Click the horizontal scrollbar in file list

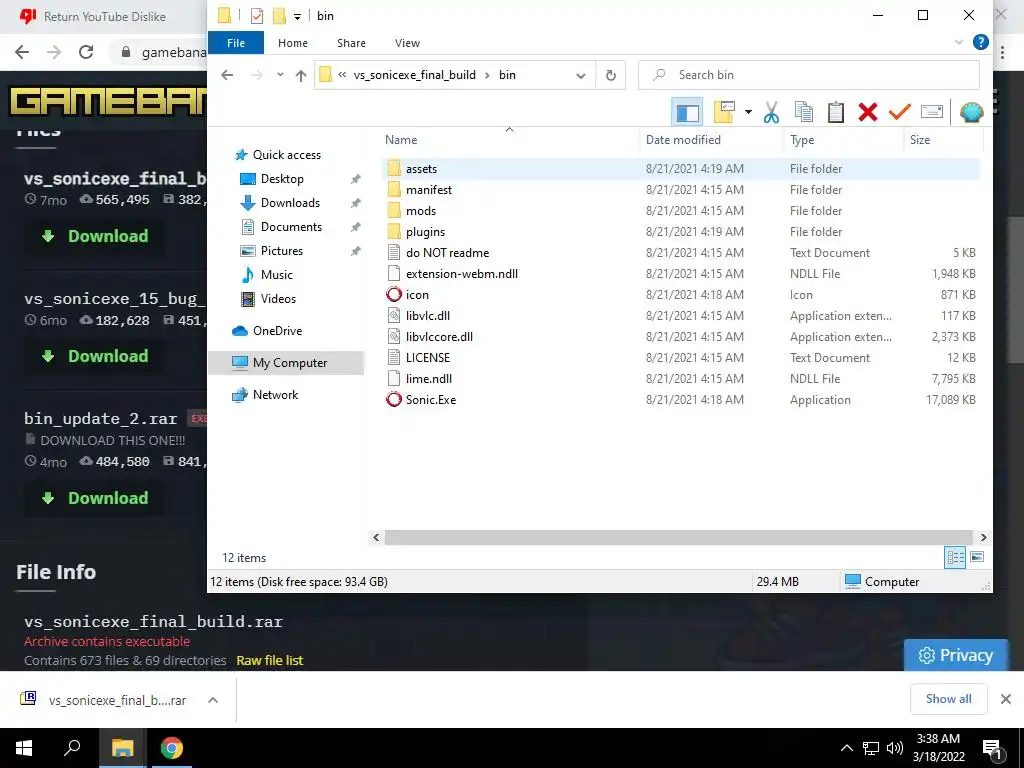click(x=679, y=537)
